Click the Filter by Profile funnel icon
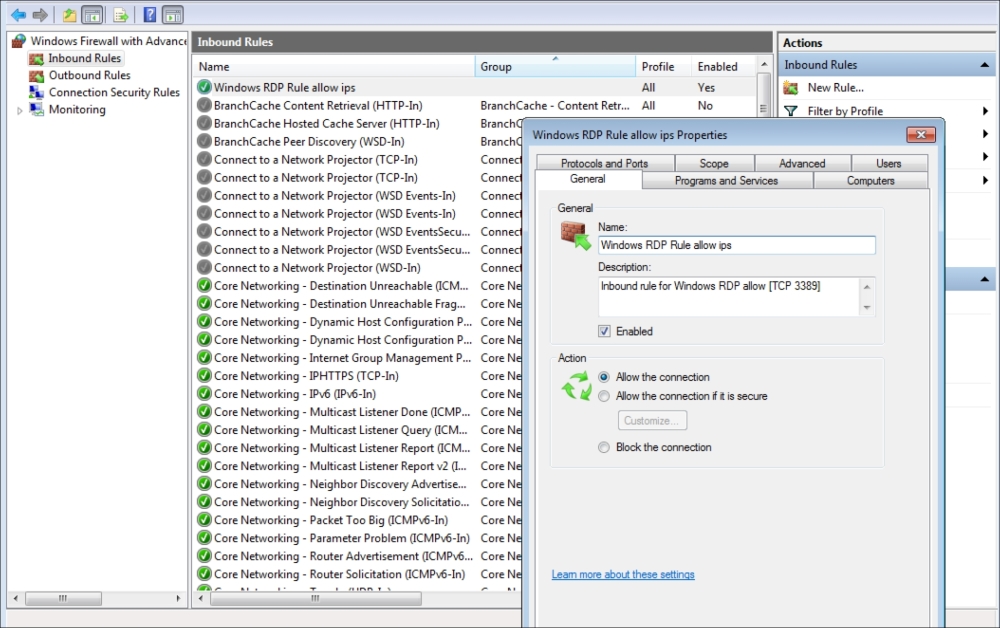The width and height of the screenshot is (1000, 628). coord(791,111)
